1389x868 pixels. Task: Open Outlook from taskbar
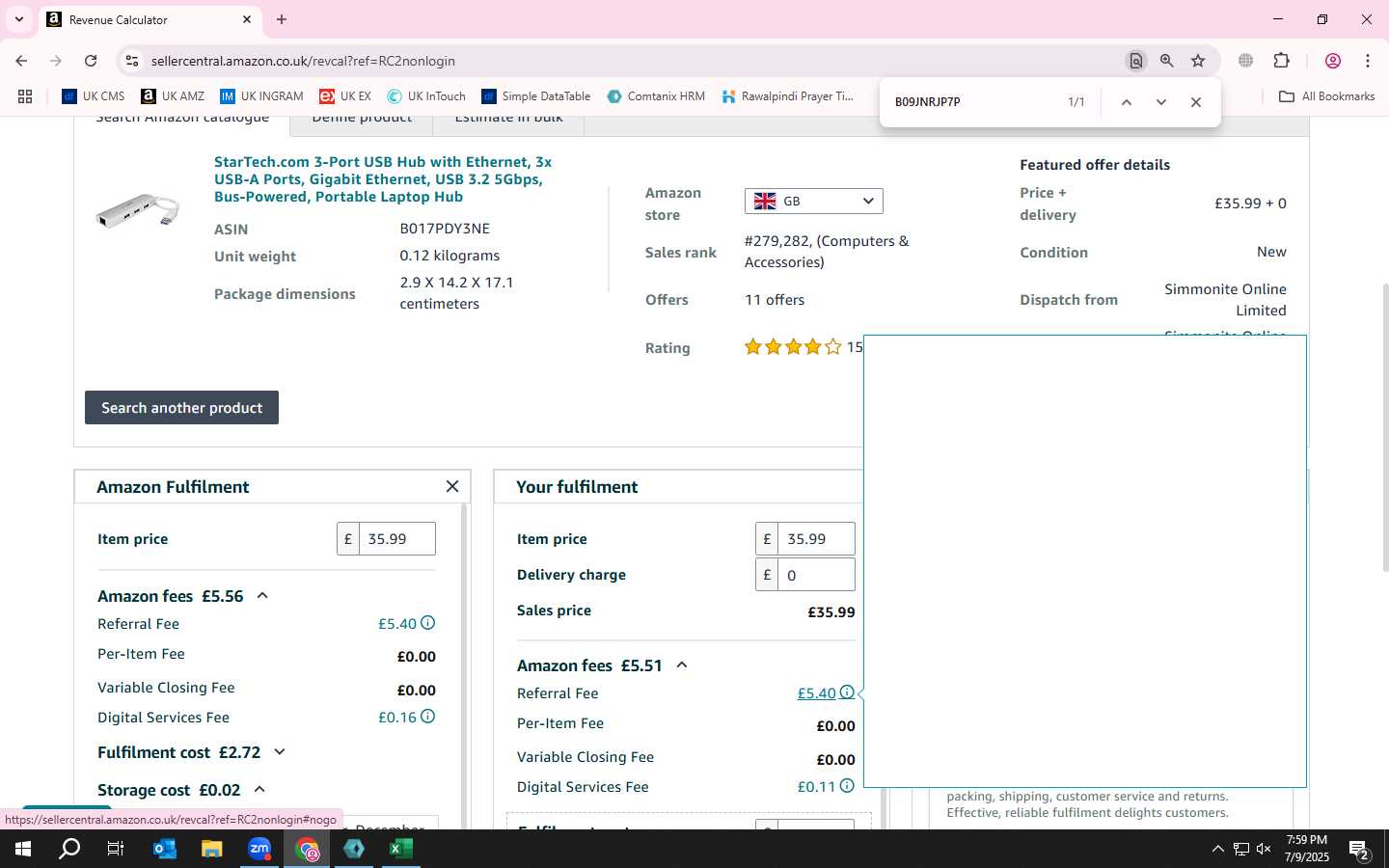[165, 849]
